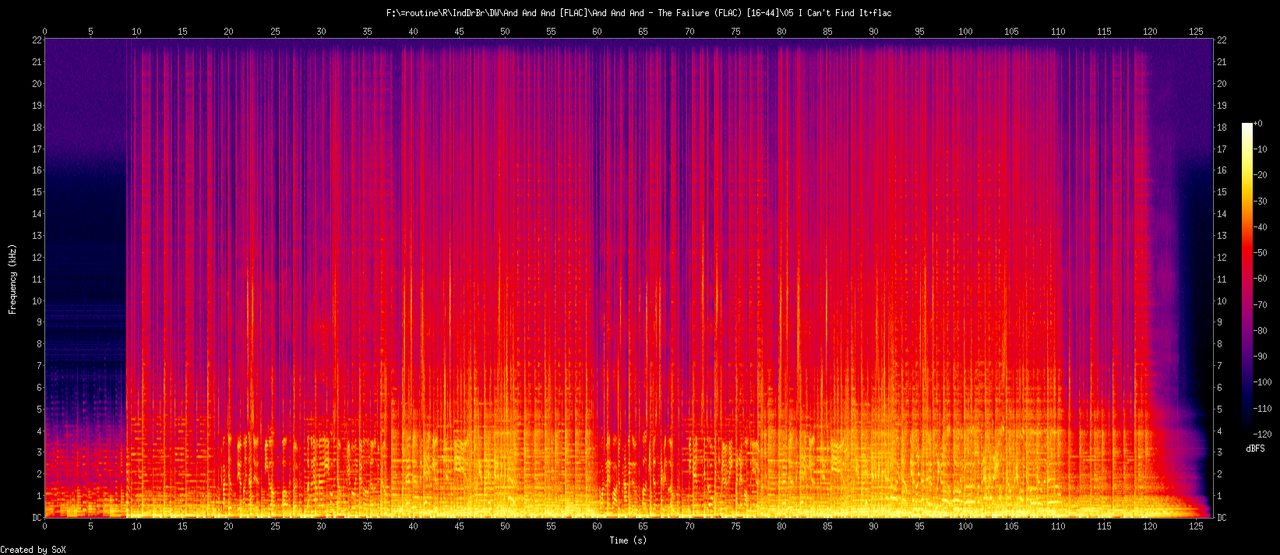Image resolution: width=1280 pixels, height=555 pixels.
Task: Click "90" on the top time axis
Action: (873, 31)
